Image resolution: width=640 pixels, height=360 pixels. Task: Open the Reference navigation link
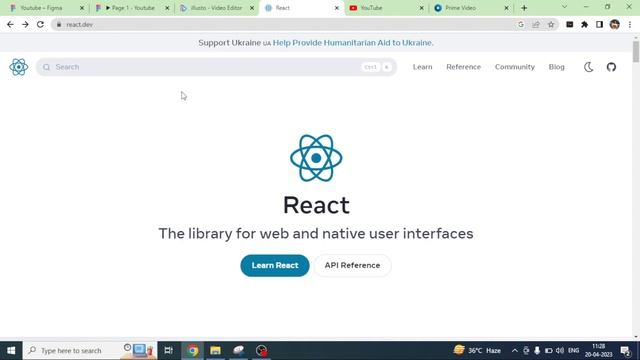point(463,67)
